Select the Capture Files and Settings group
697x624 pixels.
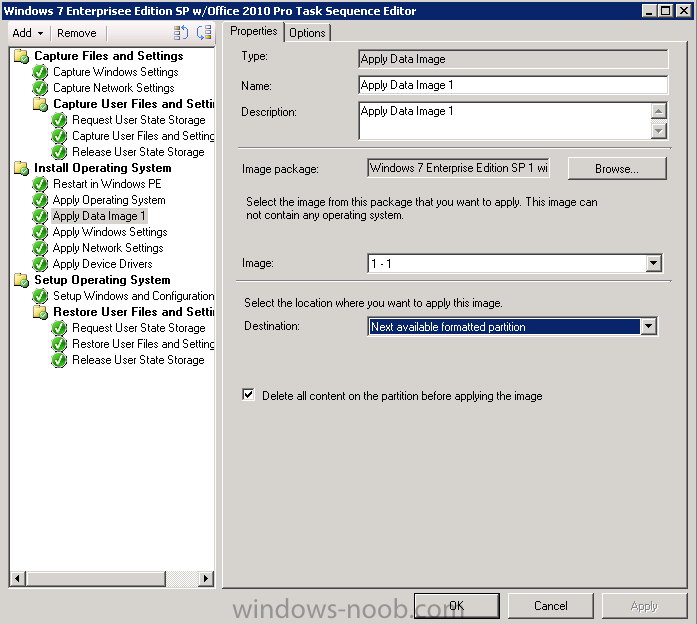(x=109, y=56)
